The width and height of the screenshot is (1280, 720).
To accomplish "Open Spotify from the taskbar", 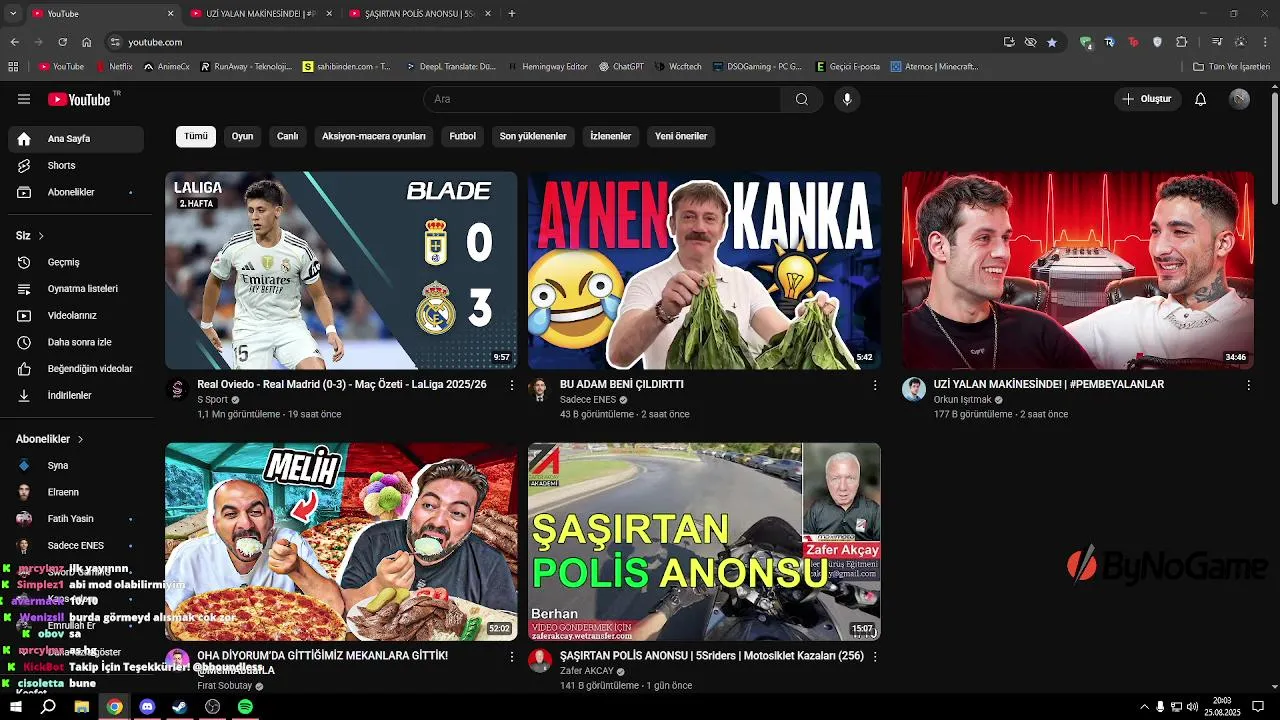I will (245, 707).
